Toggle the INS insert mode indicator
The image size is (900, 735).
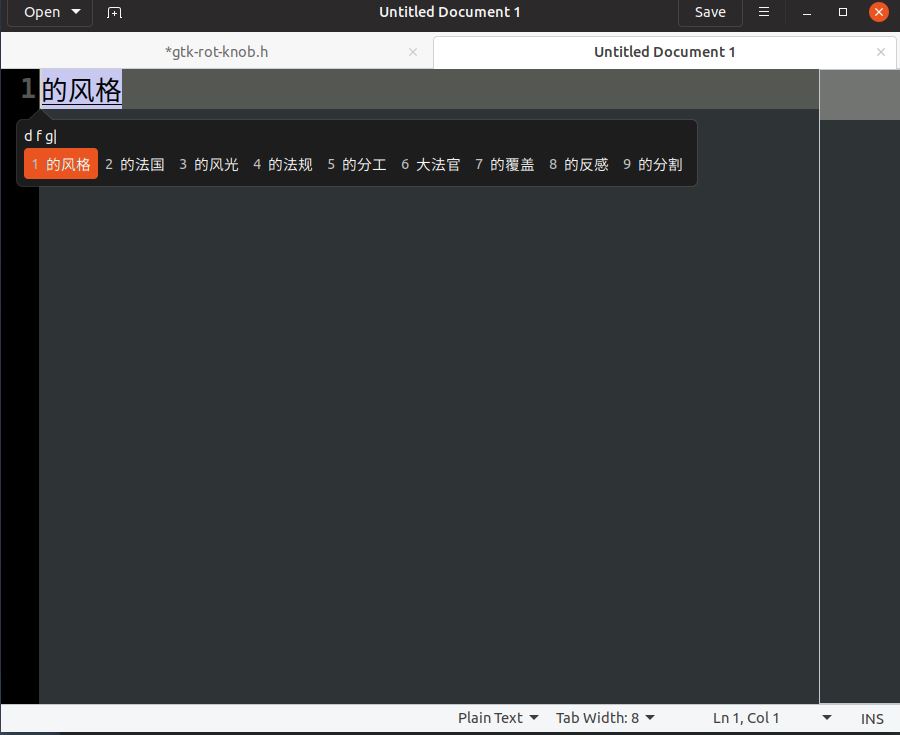click(872, 718)
